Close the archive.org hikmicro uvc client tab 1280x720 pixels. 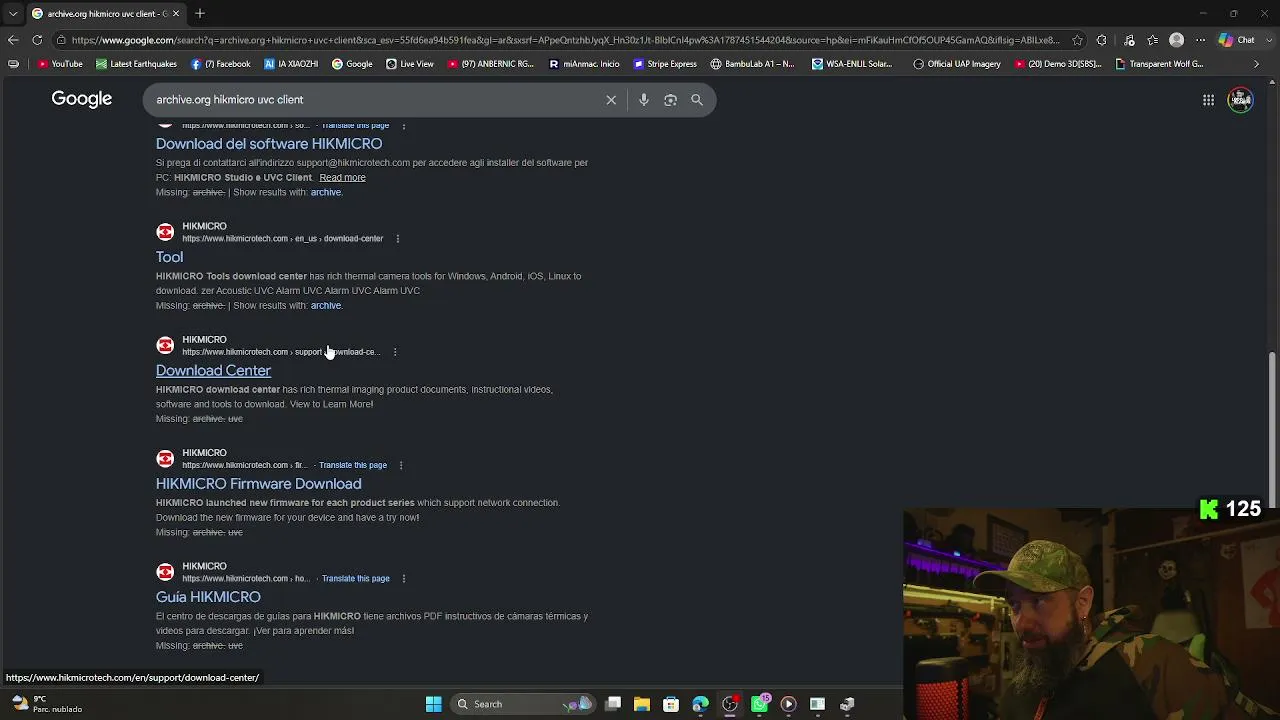176,13
